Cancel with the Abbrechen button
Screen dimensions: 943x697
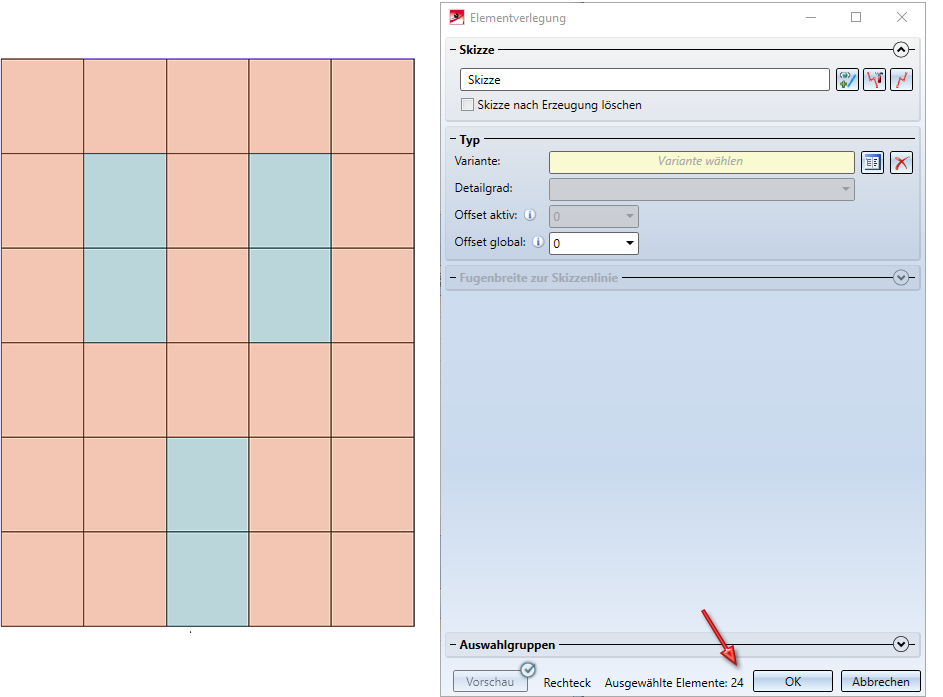880,681
